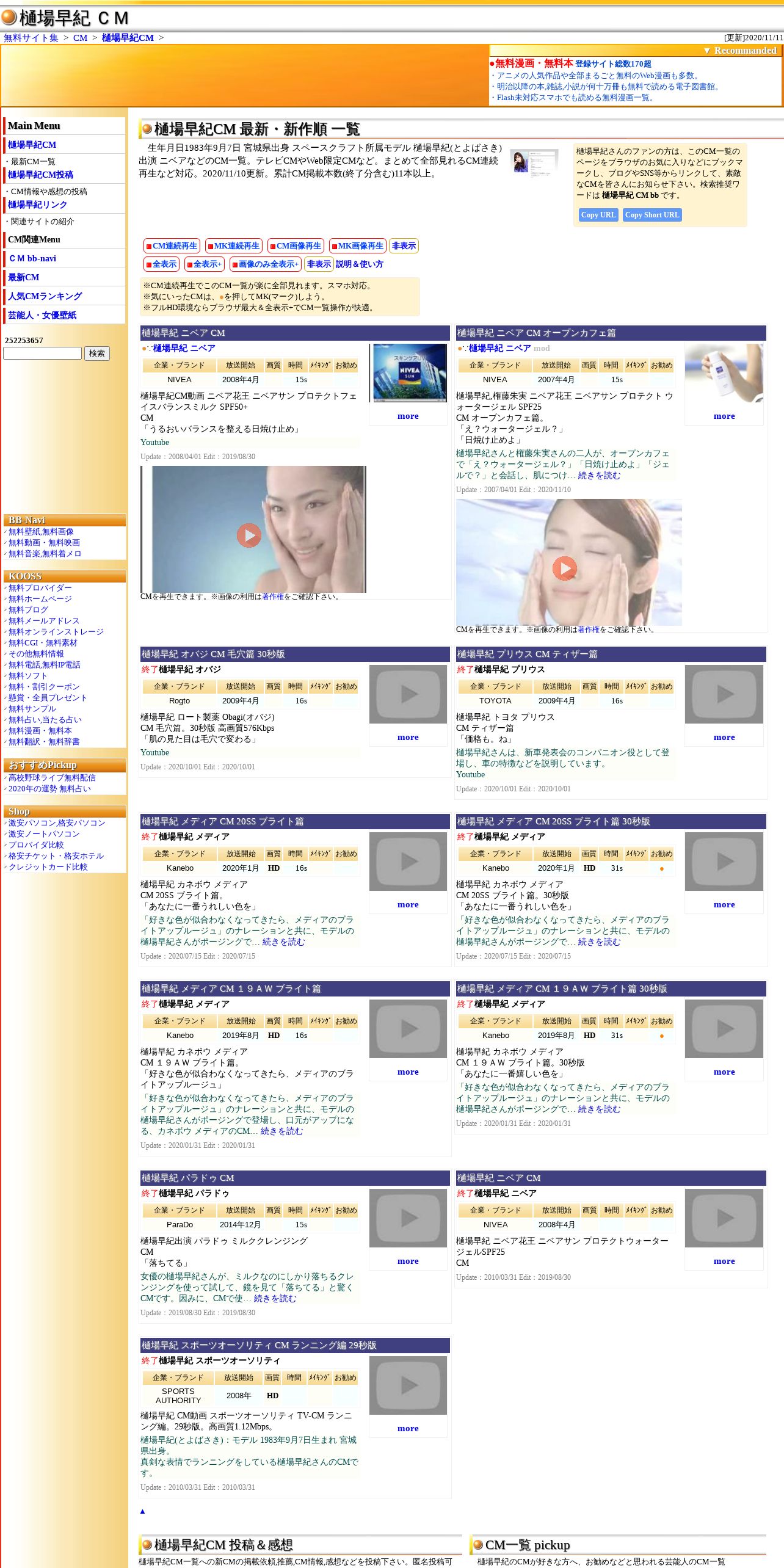Click the オバジ CM placeholder video thumbnail
The image size is (784, 1568).
coord(408,694)
